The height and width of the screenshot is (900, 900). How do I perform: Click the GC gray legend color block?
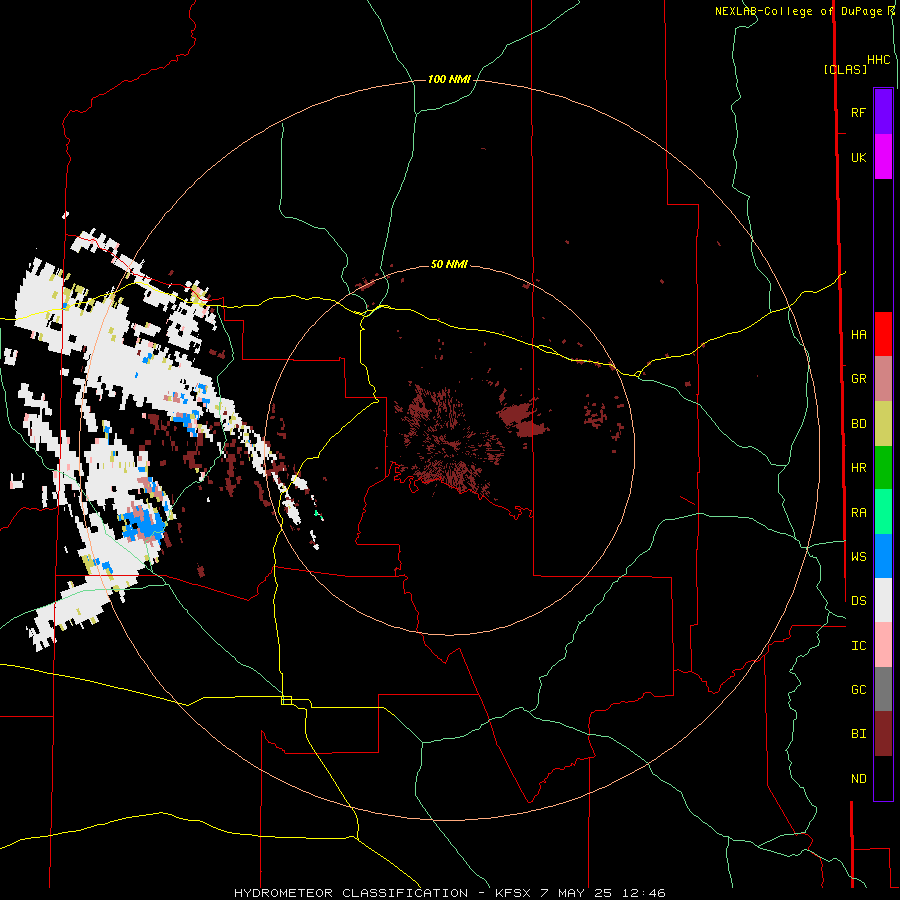click(883, 689)
